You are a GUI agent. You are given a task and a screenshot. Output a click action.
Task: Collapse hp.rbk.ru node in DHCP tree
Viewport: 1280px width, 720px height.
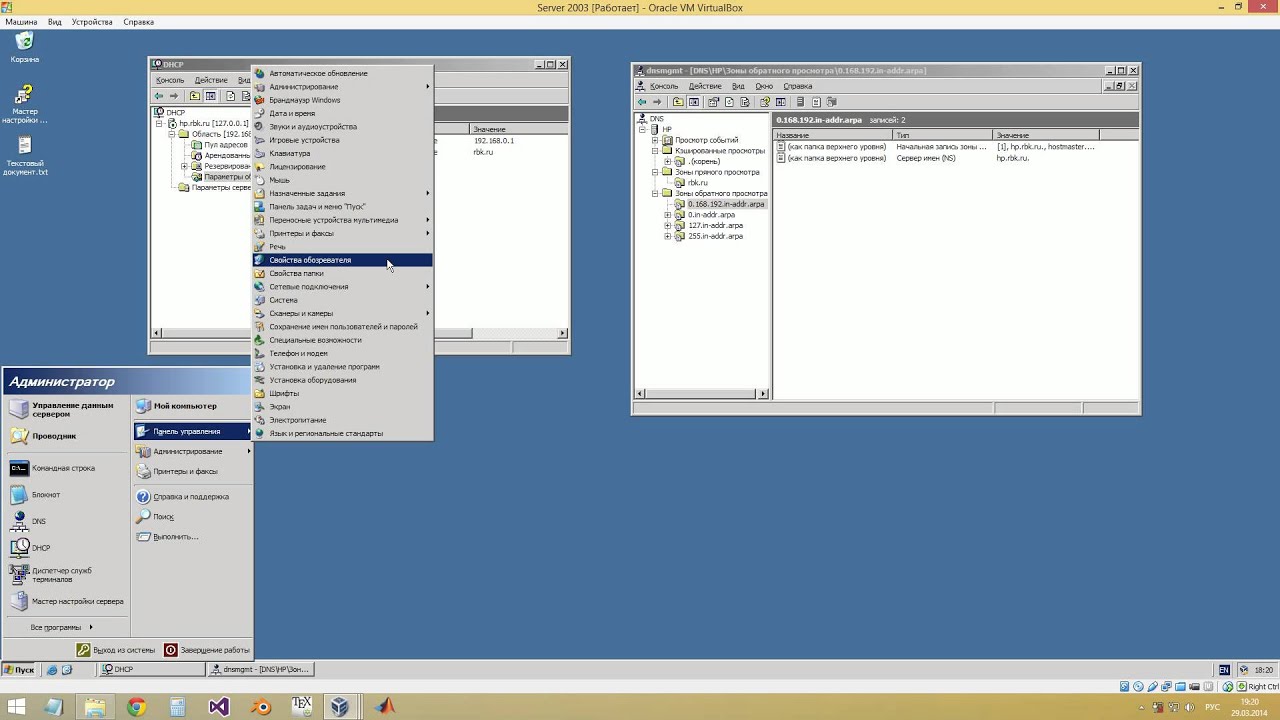pos(160,123)
